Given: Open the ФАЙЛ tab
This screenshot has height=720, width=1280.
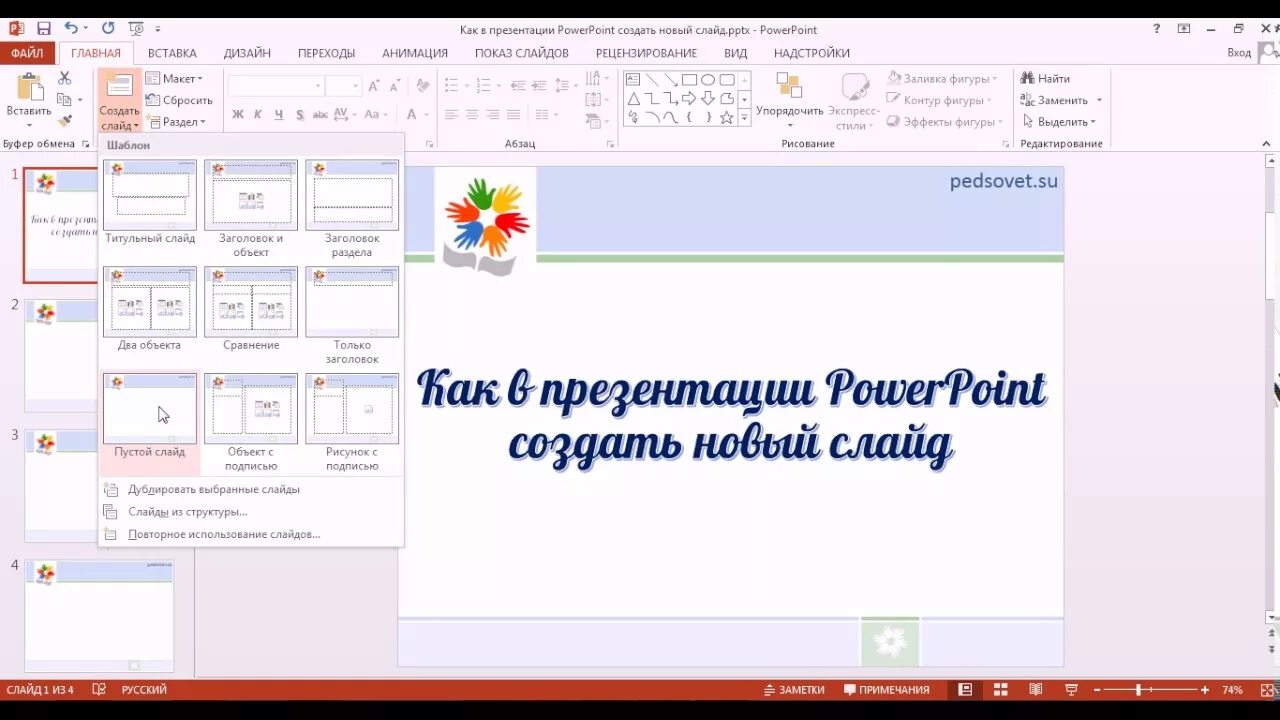Looking at the screenshot, I should point(28,53).
